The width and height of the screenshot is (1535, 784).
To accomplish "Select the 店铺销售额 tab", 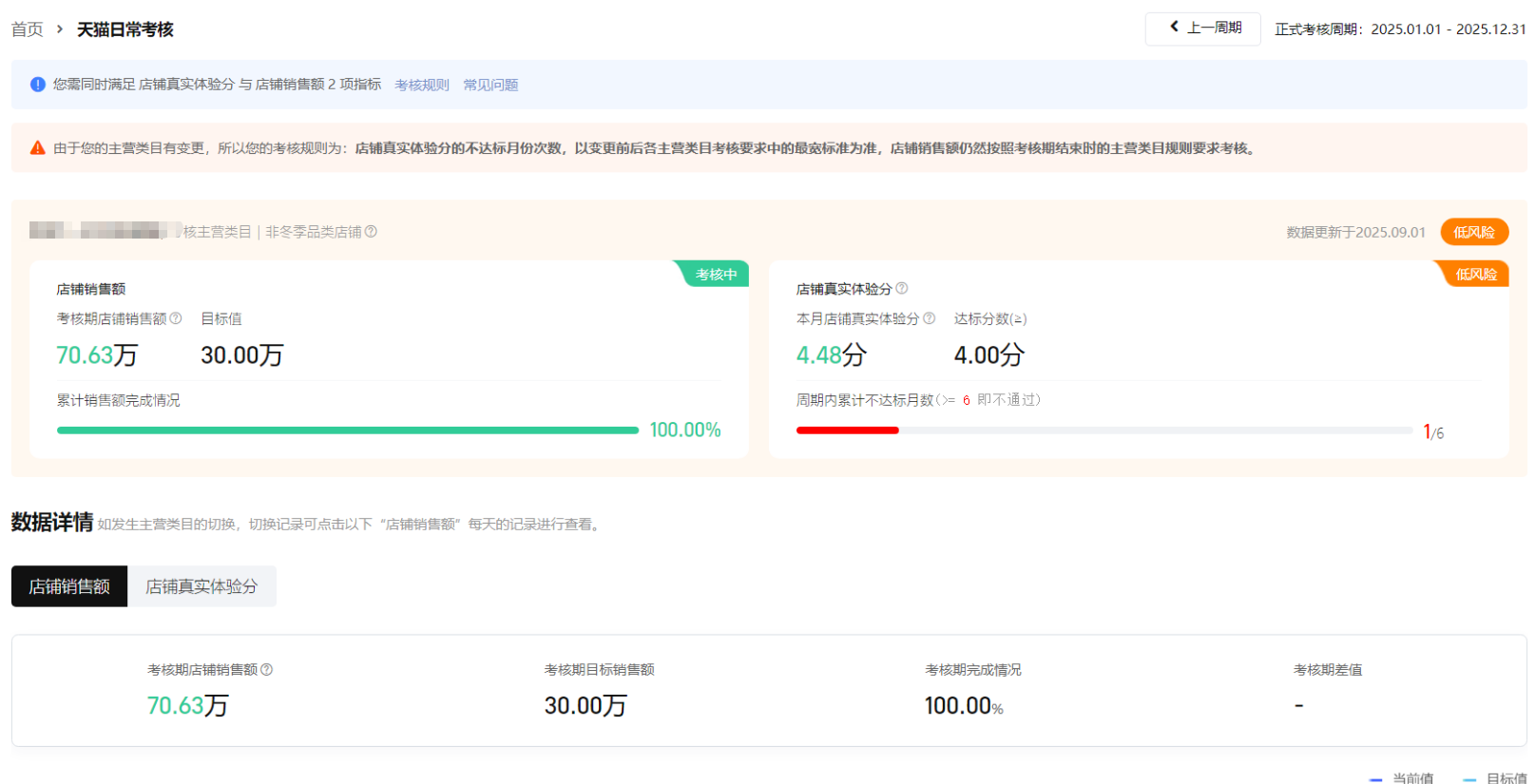I will point(69,586).
